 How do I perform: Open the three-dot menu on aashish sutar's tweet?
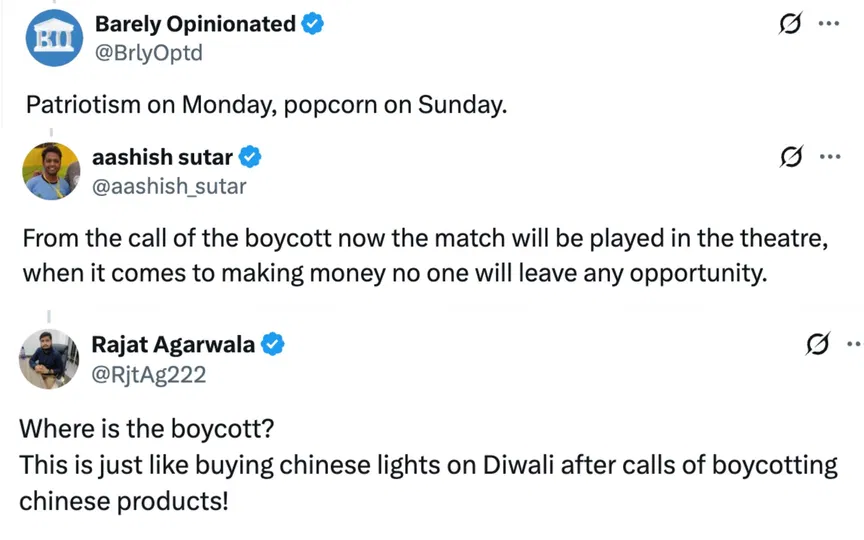(x=829, y=157)
